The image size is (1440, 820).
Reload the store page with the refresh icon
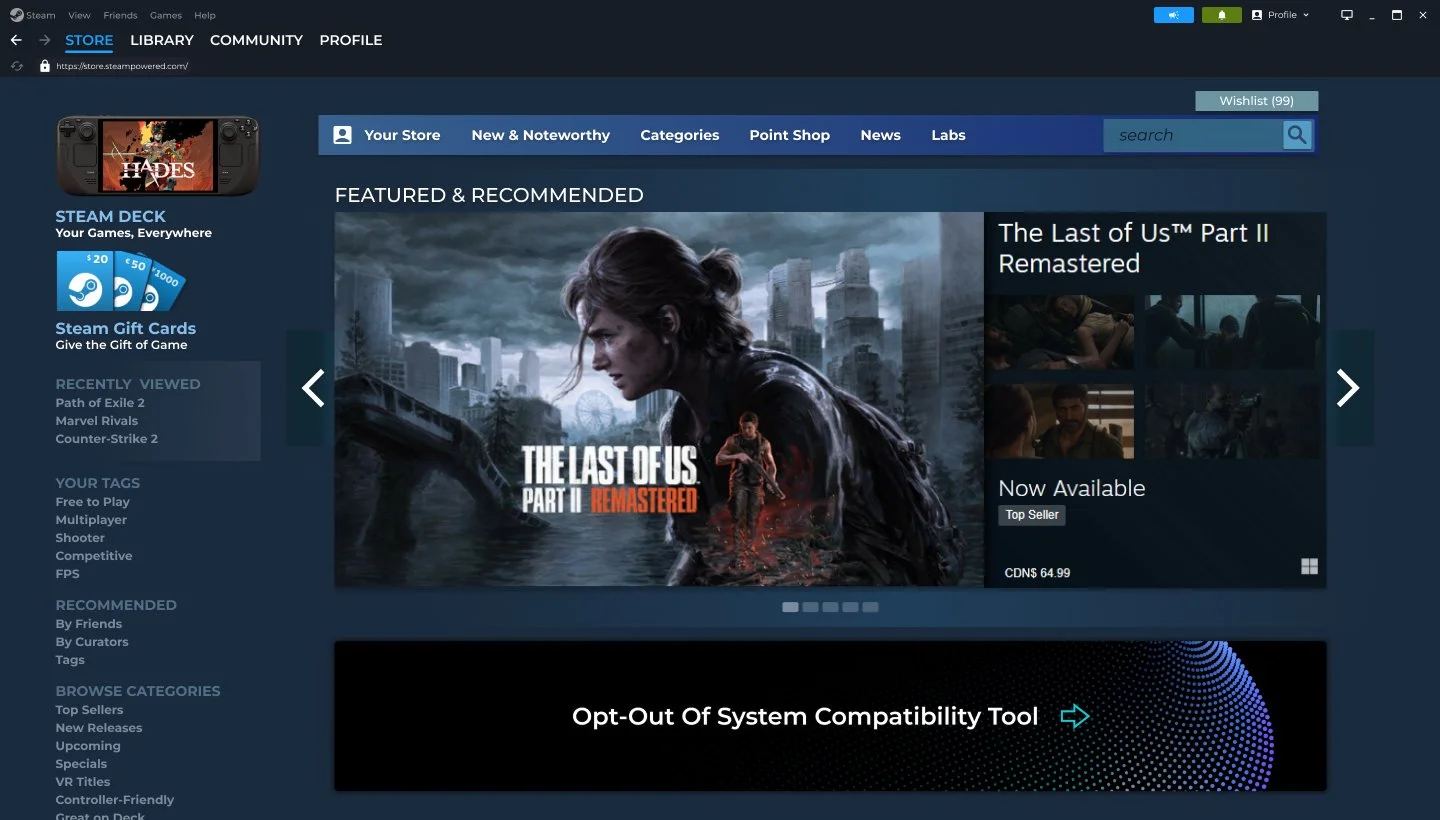16,66
